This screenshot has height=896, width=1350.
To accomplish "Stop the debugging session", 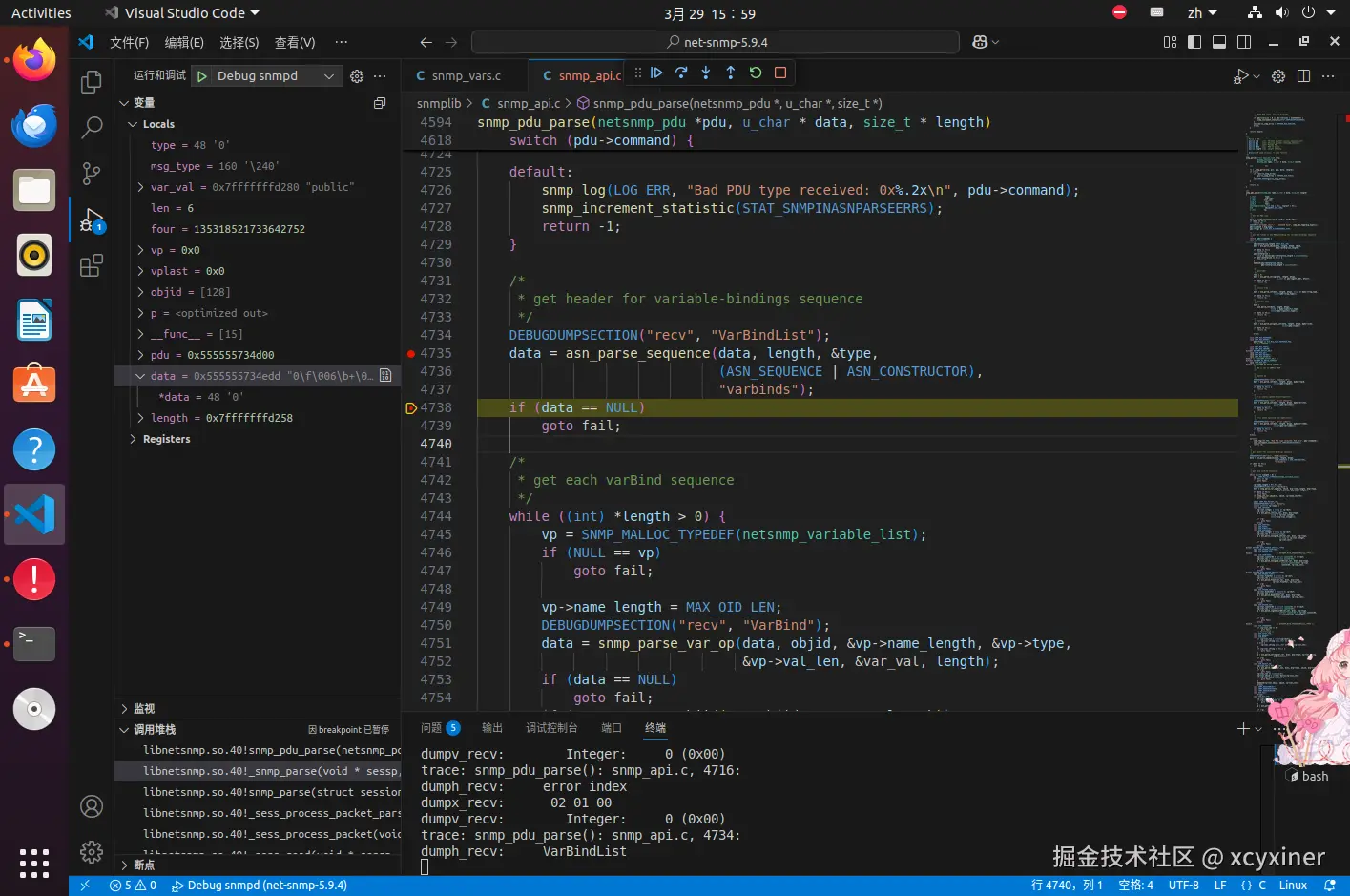I will click(x=780, y=73).
